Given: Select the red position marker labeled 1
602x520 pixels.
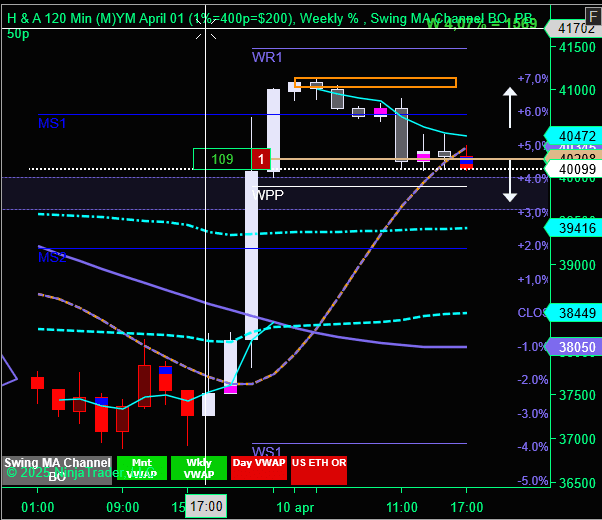Looking at the screenshot, I should 261,159.
